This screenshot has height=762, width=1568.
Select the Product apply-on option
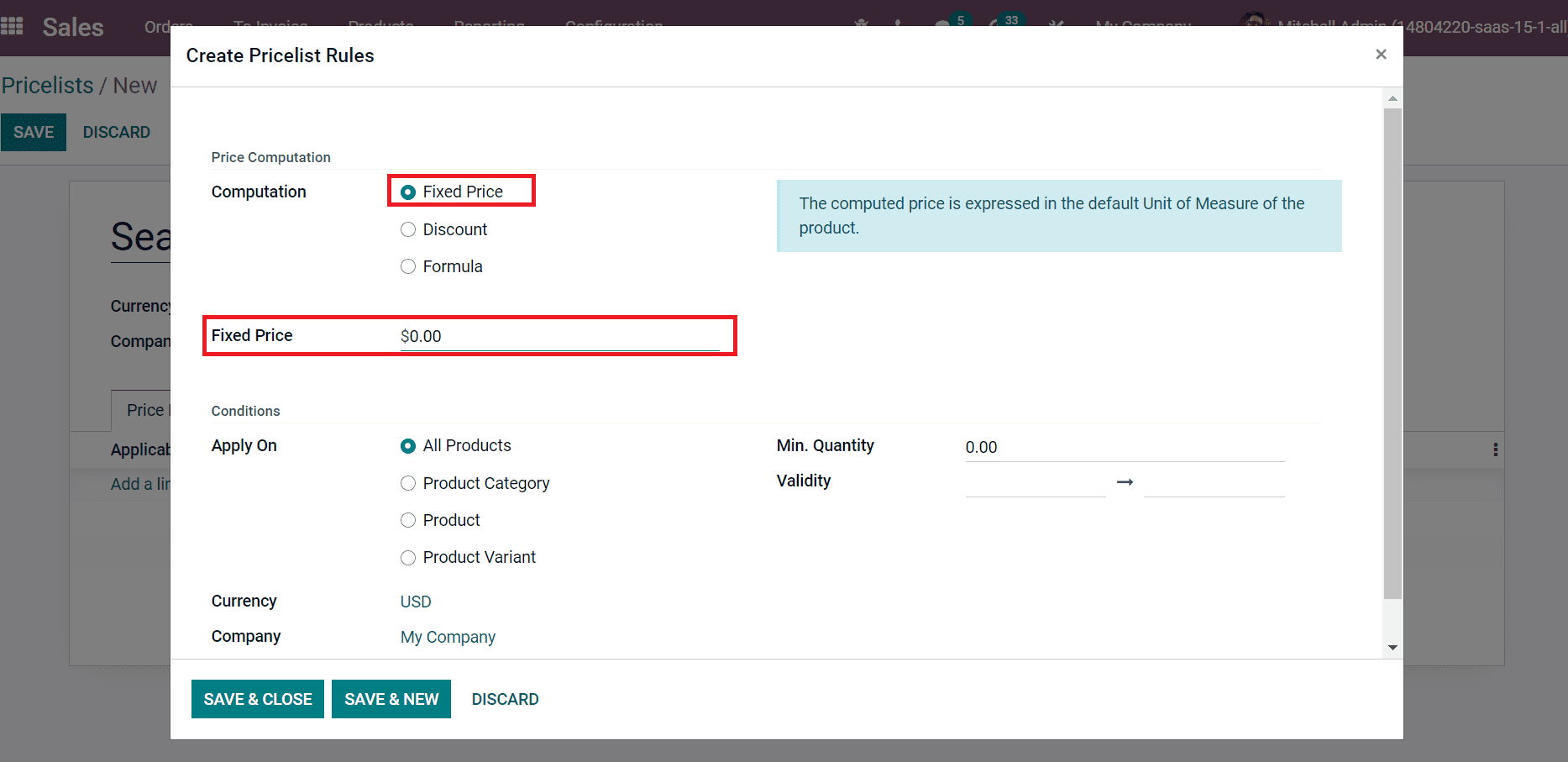[408, 520]
